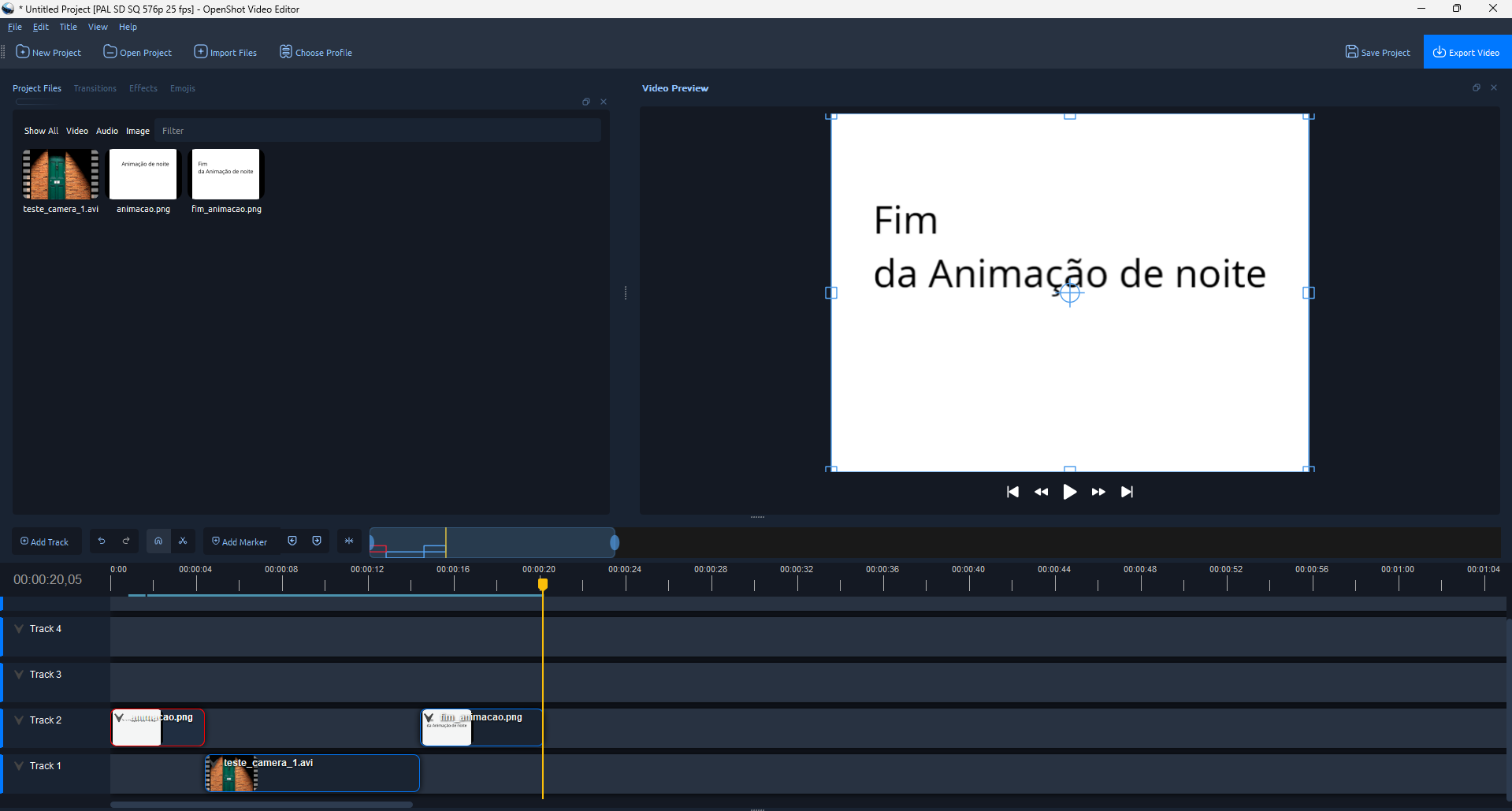Click the 00:00:40 mark on ruler

pyautogui.click(x=968, y=569)
